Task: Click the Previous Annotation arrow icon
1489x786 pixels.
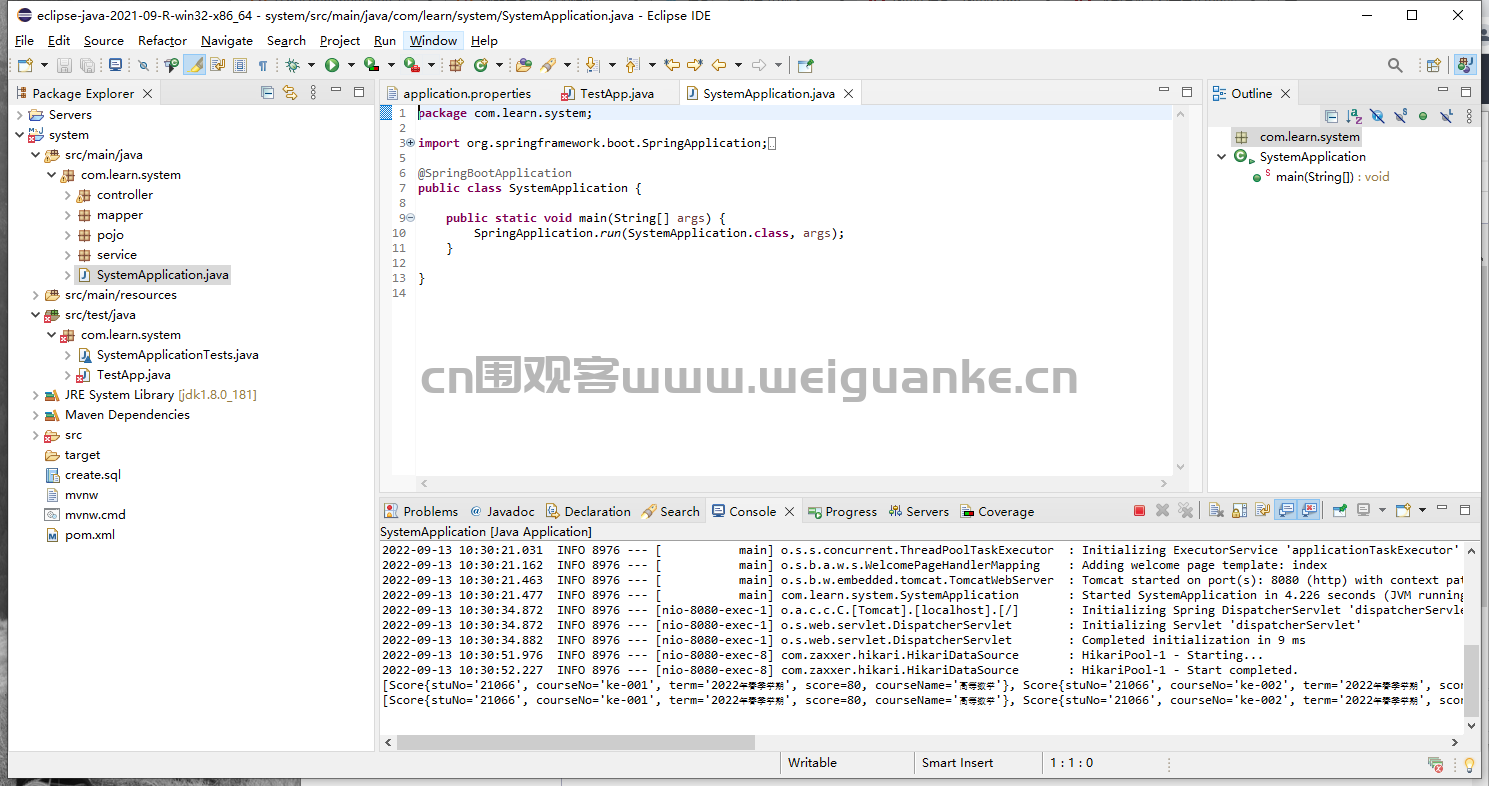Action: pyautogui.click(x=631, y=65)
